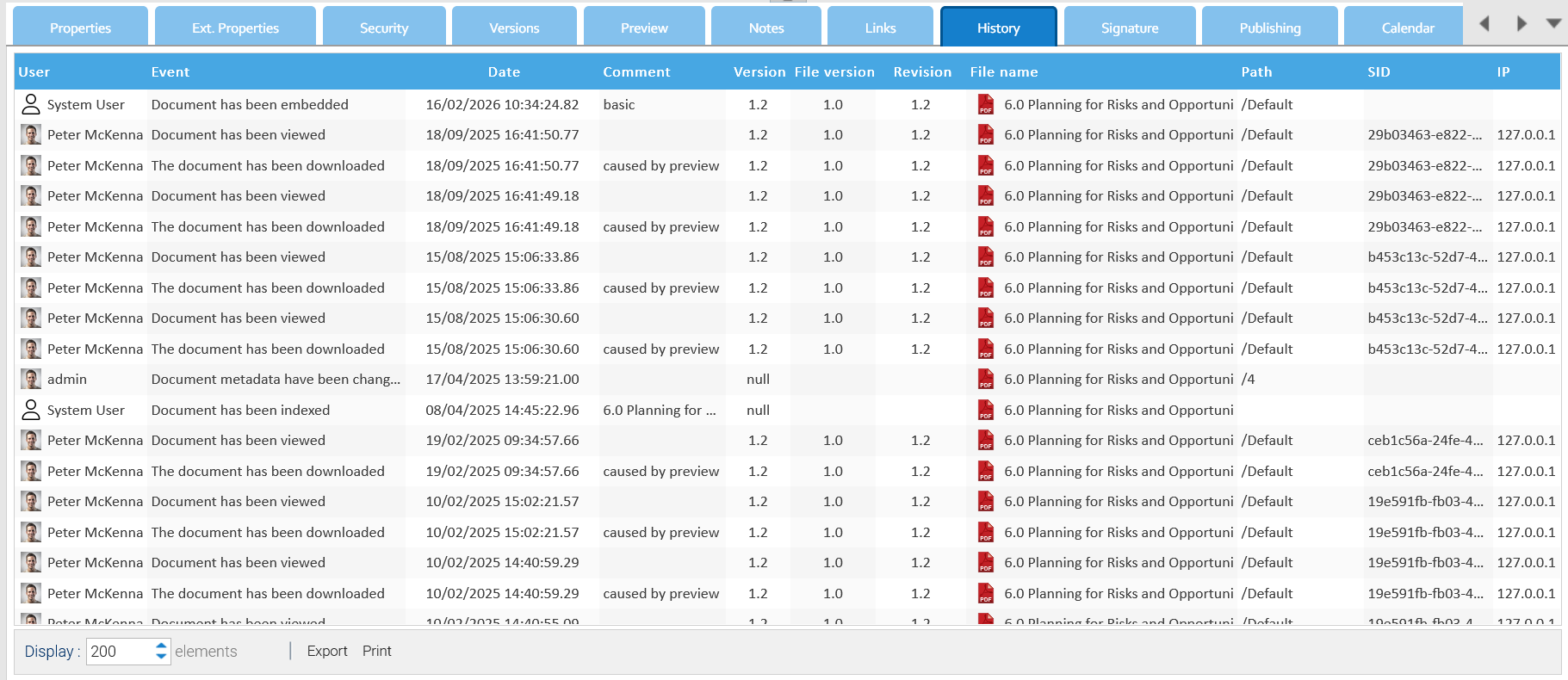Click PDF icon in 'Document has been embedded' row
This screenshot has height=680, width=1568.
(986, 104)
